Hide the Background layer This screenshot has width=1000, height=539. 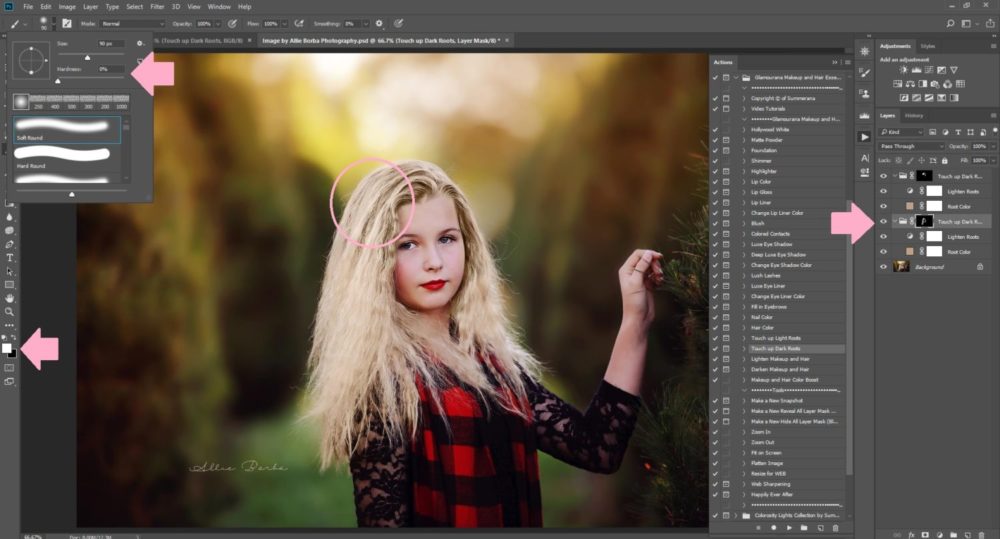coord(883,267)
